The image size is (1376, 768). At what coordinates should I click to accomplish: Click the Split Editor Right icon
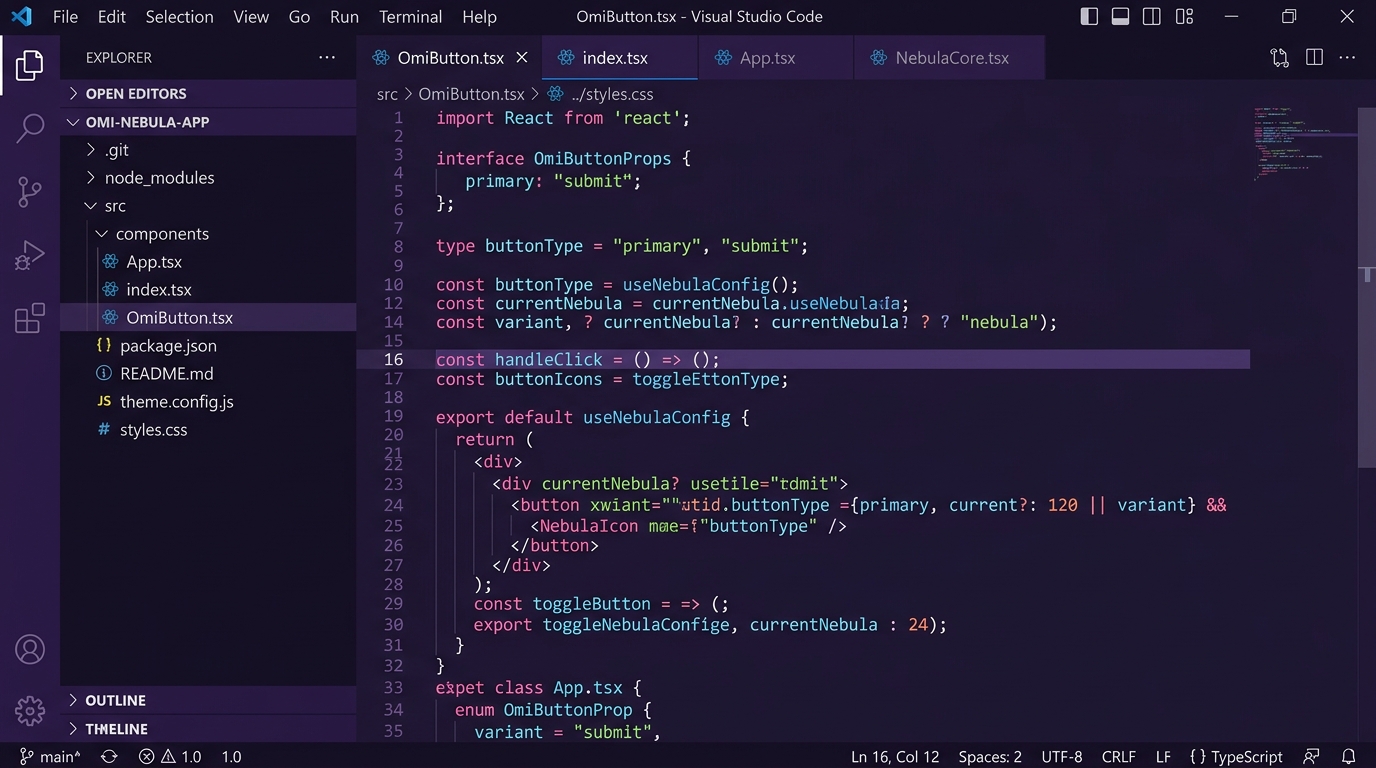pyautogui.click(x=1314, y=58)
